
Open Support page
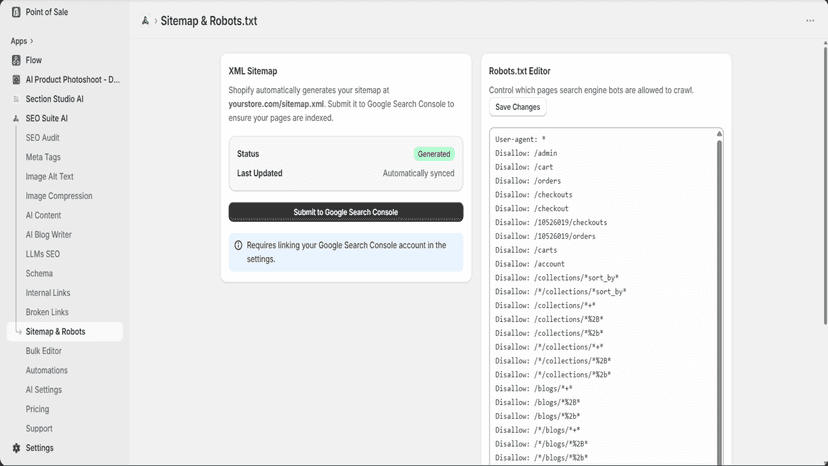tap(39, 428)
